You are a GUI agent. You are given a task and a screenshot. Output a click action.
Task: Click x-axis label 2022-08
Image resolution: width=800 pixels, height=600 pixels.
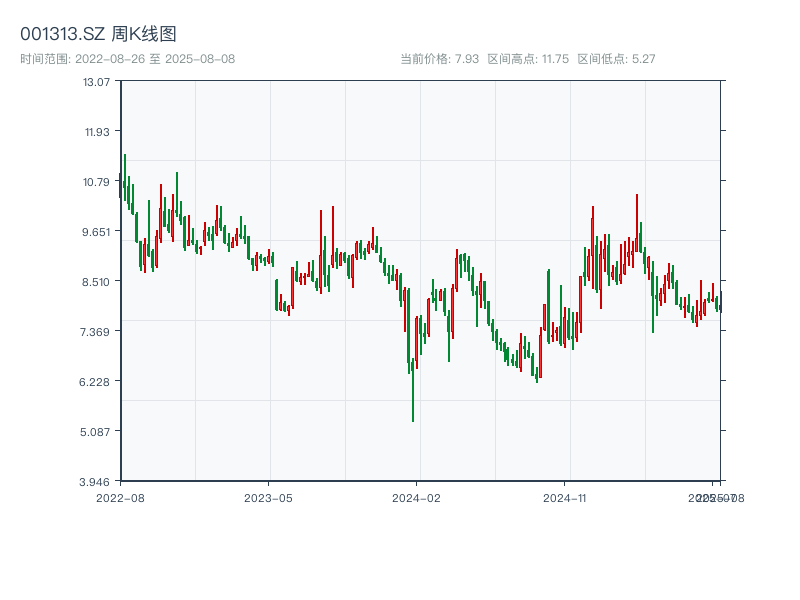(120, 498)
